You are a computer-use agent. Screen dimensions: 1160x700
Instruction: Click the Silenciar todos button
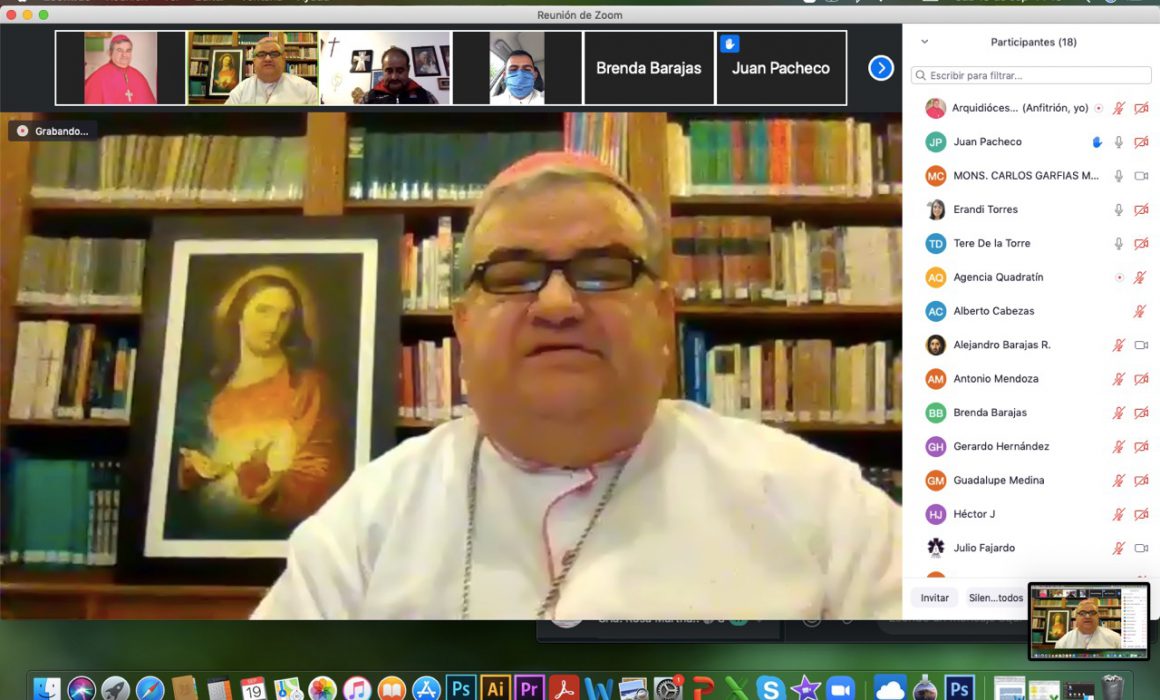tap(996, 598)
